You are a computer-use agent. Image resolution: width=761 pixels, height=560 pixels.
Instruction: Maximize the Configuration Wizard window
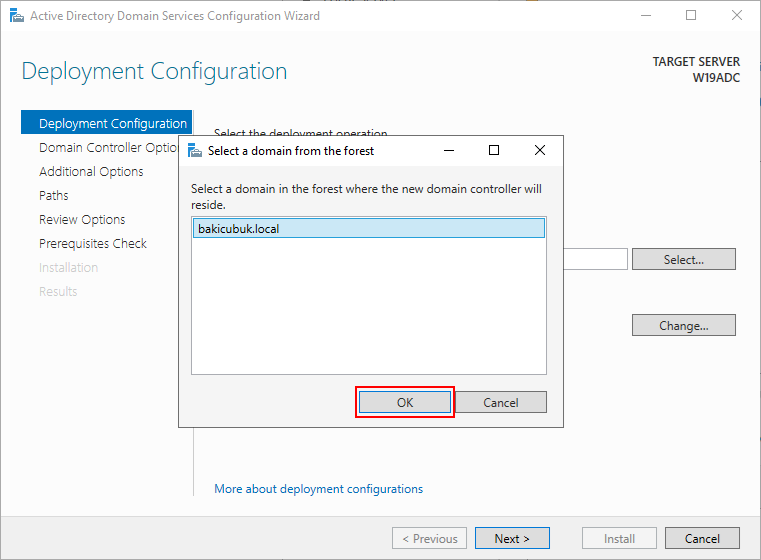(x=691, y=16)
